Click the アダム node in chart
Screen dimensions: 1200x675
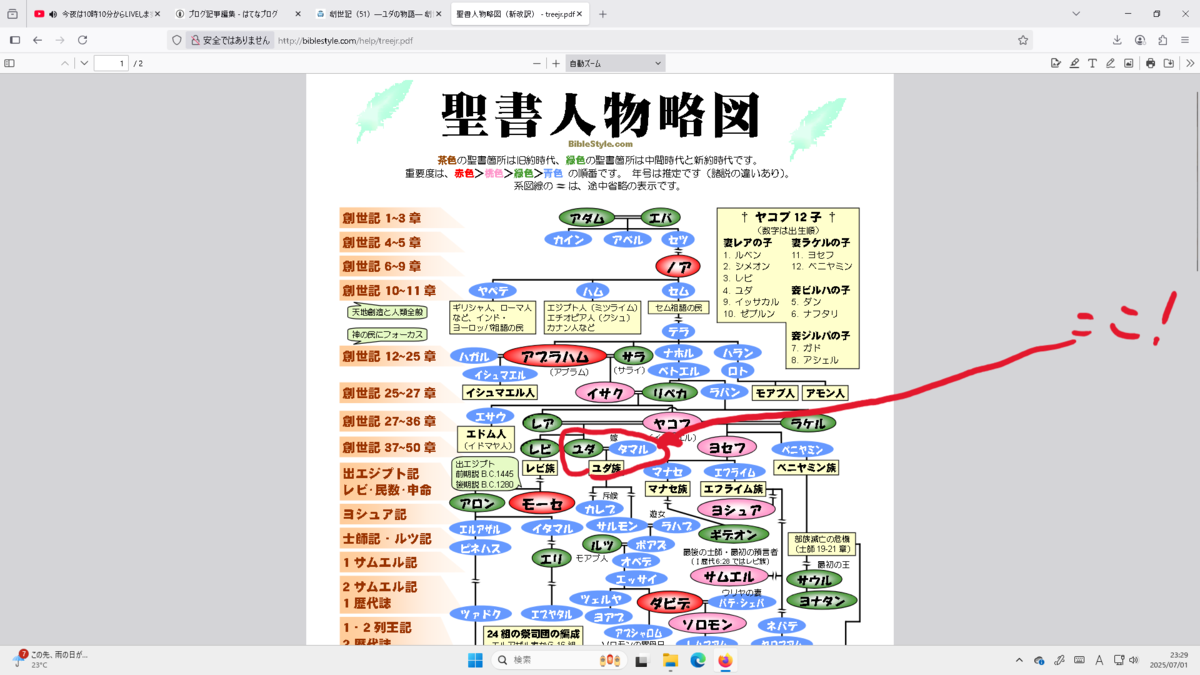pyautogui.click(x=587, y=218)
